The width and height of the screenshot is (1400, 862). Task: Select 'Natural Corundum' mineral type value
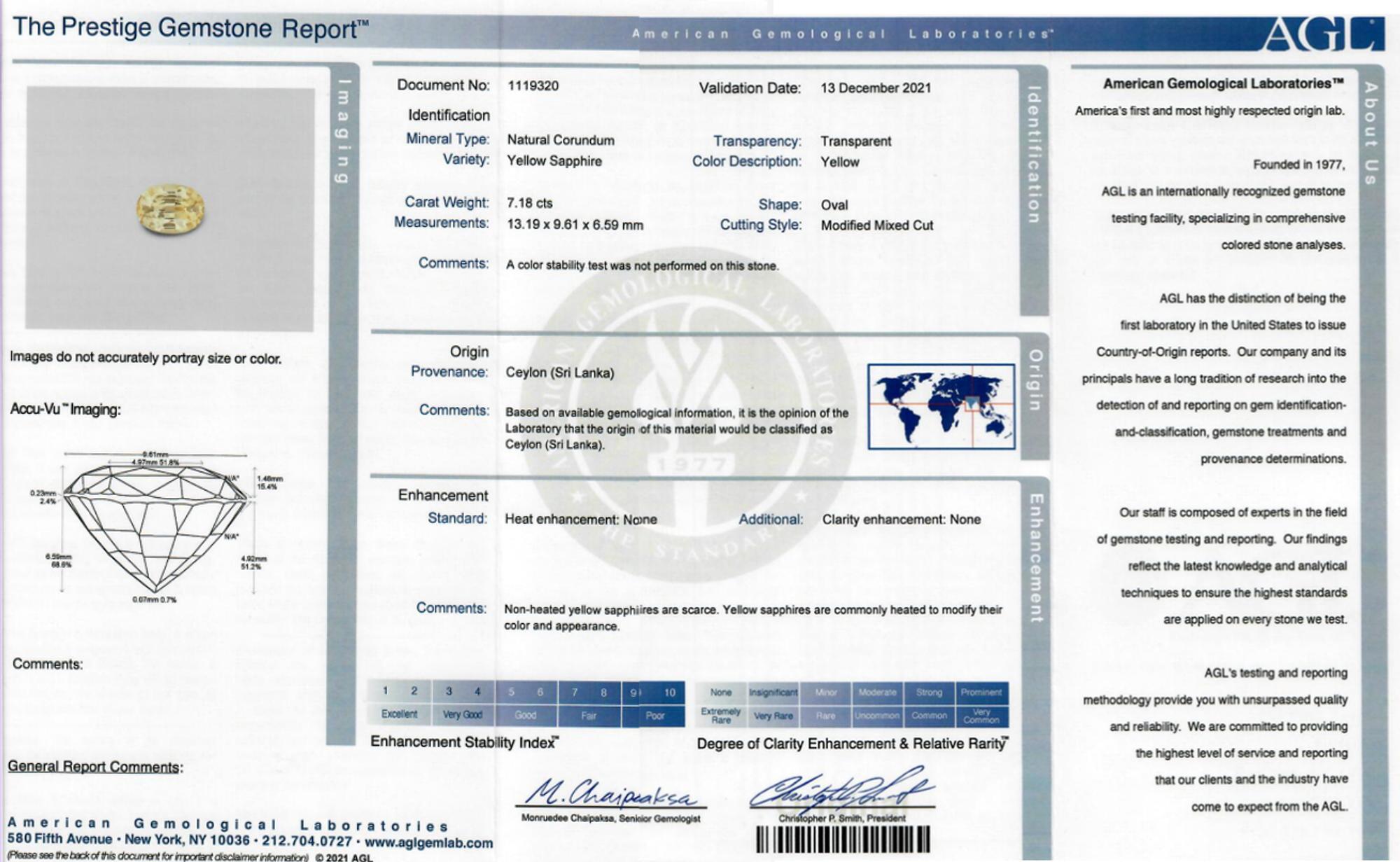(561, 140)
